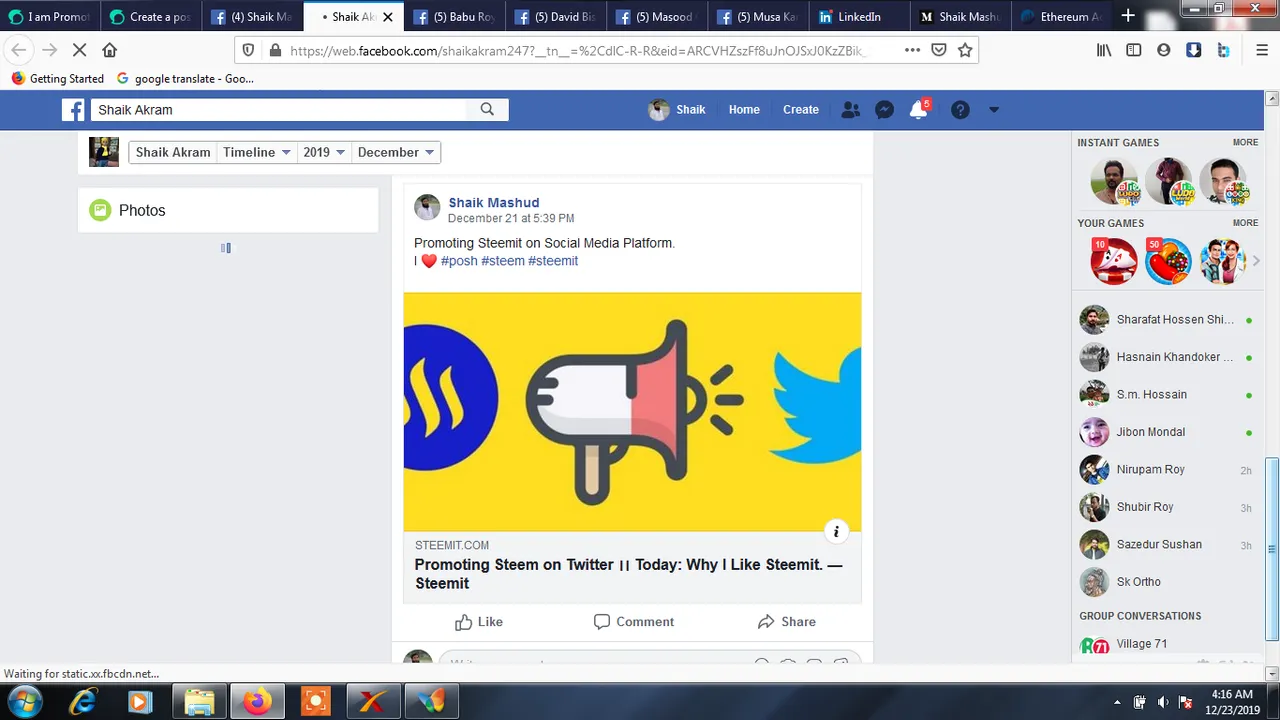The height and width of the screenshot is (720, 1280).
Task: Expand Your Games with right arrow
Action: tap(1256, 261)
